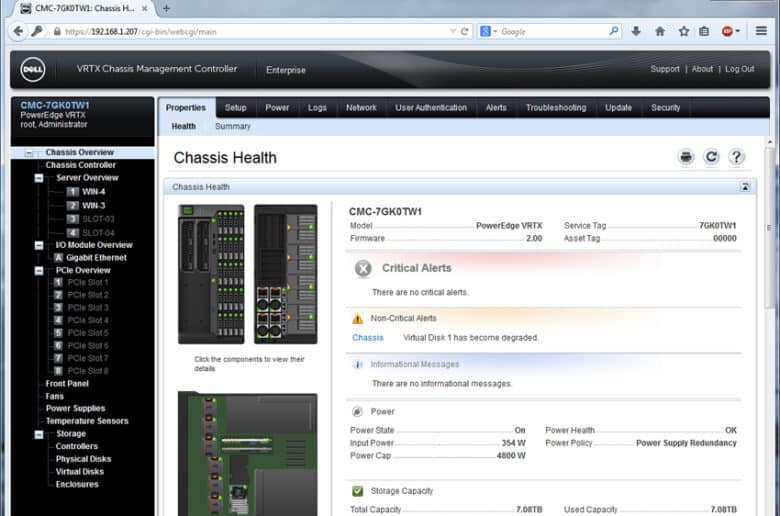
Task: Collapse the Server Overview node
Action: click(x=39, y=178)
